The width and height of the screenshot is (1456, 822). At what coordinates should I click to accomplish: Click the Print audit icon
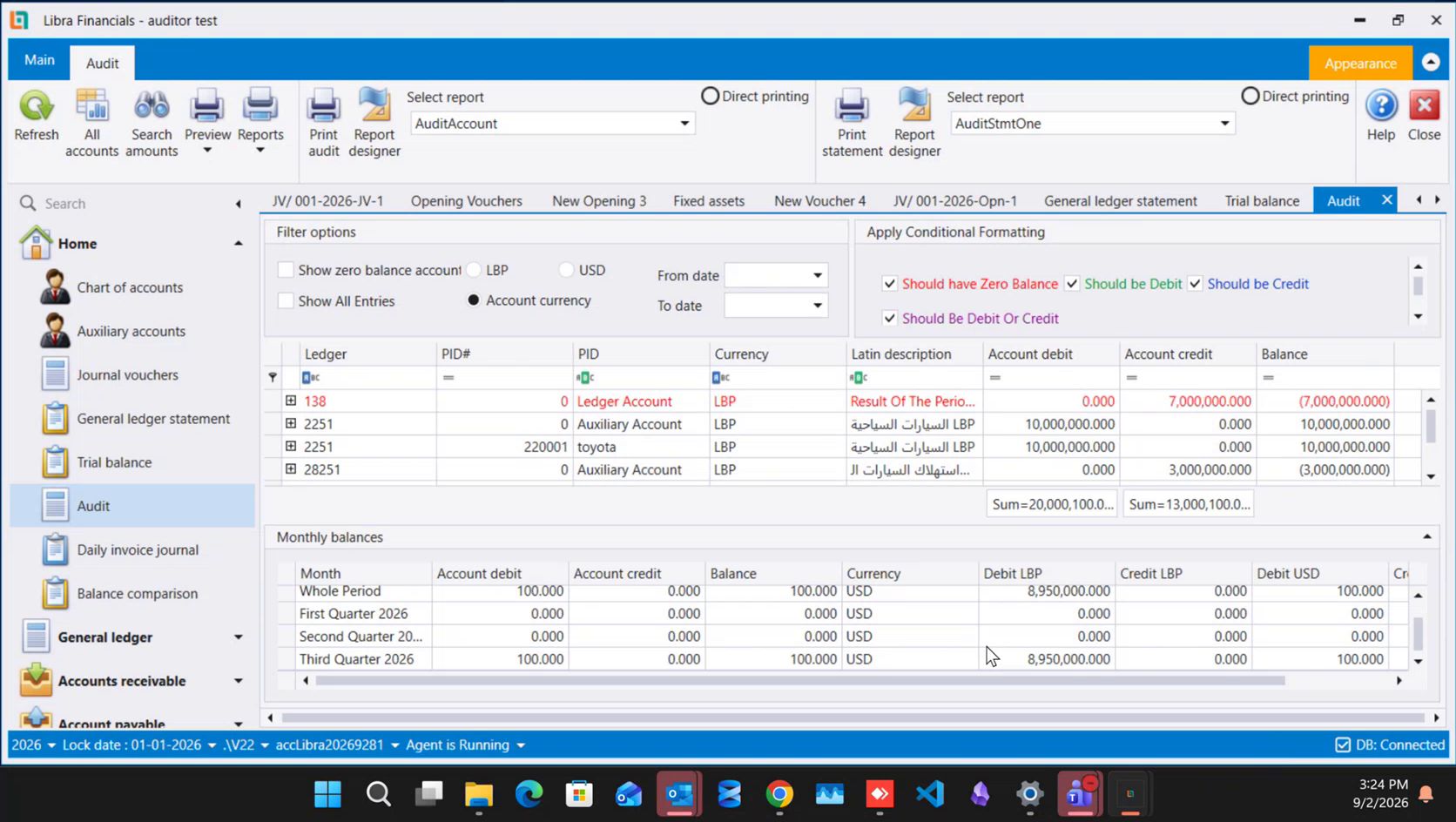[323, 106]
